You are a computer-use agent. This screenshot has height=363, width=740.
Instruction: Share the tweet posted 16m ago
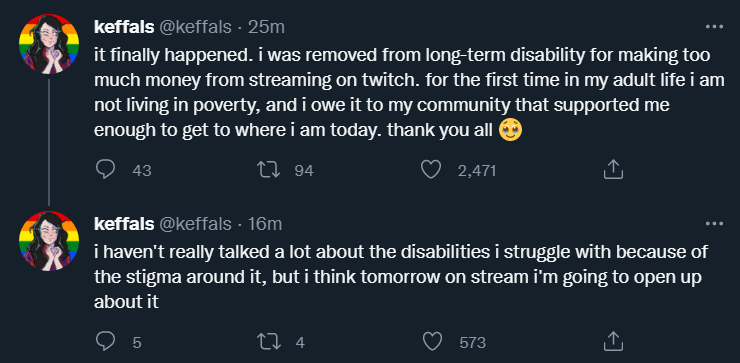click(613, 341)
